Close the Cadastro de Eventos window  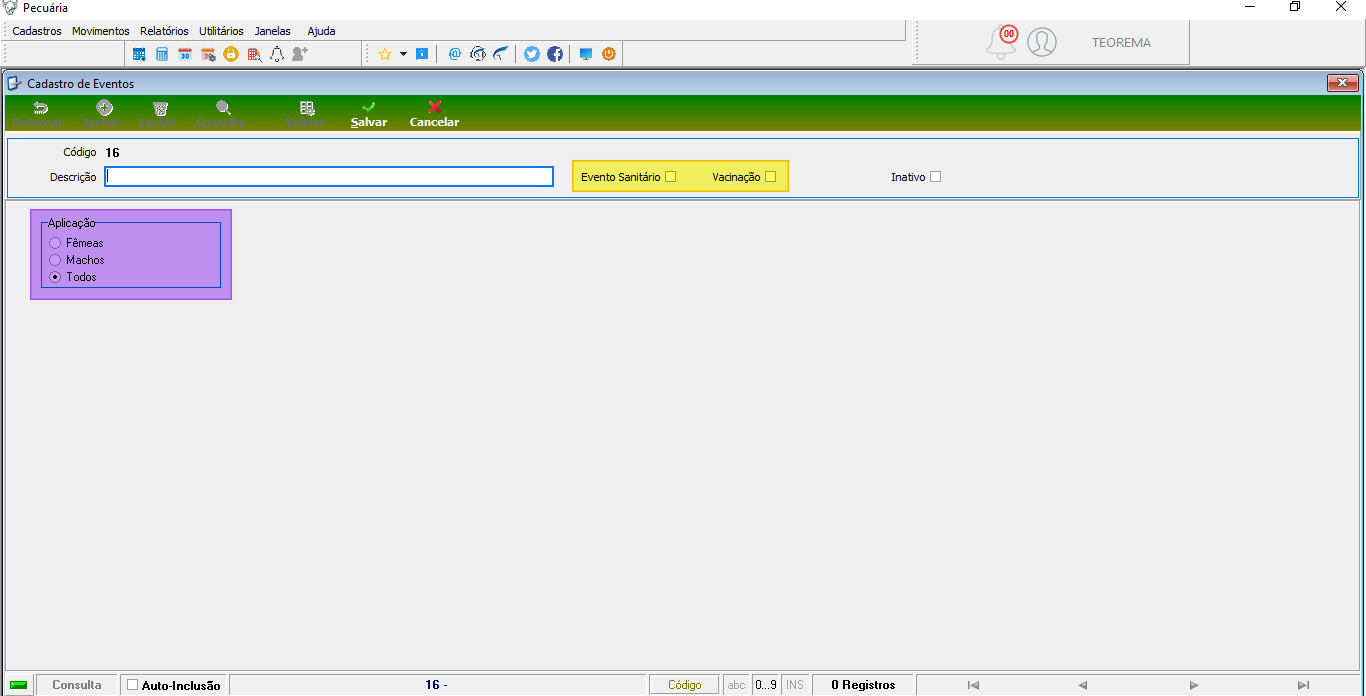[x=1341, y=83]
